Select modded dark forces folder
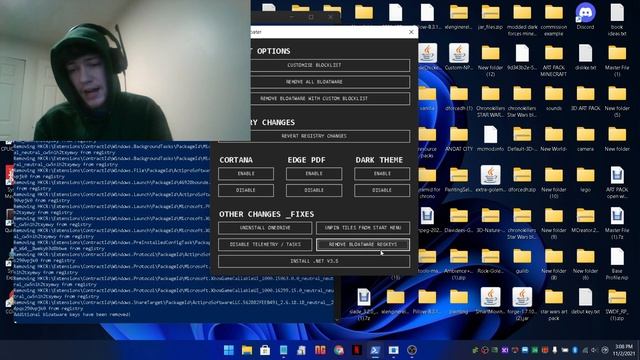Viewport: 640px width, 360px height. pyautogui.click(x=522, y=20)
